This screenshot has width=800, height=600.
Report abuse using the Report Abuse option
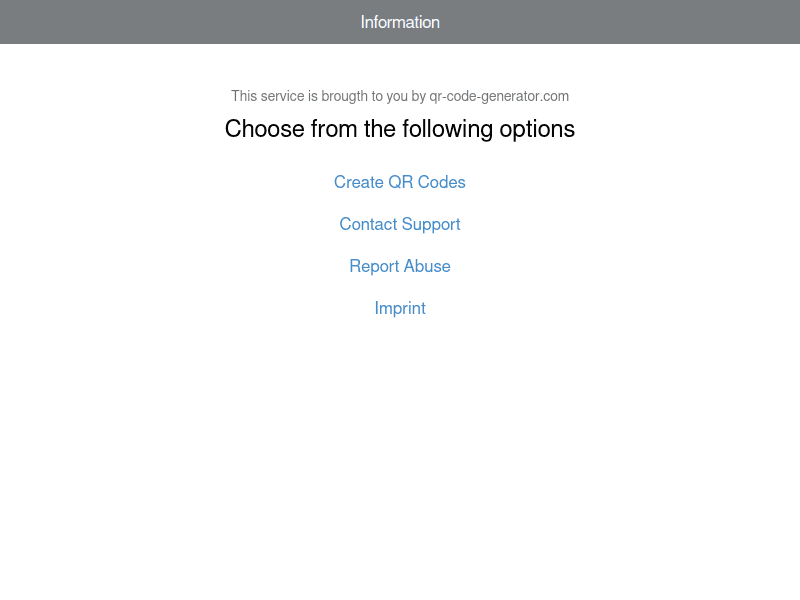click(399, 266)
